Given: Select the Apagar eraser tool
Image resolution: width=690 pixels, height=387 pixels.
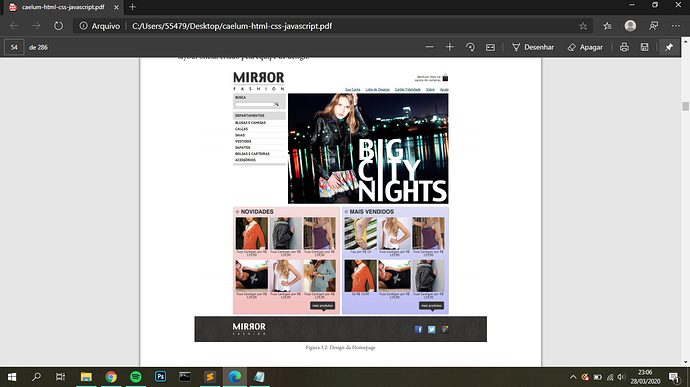Looking at the screenshot, I should (x=585, y=47).
